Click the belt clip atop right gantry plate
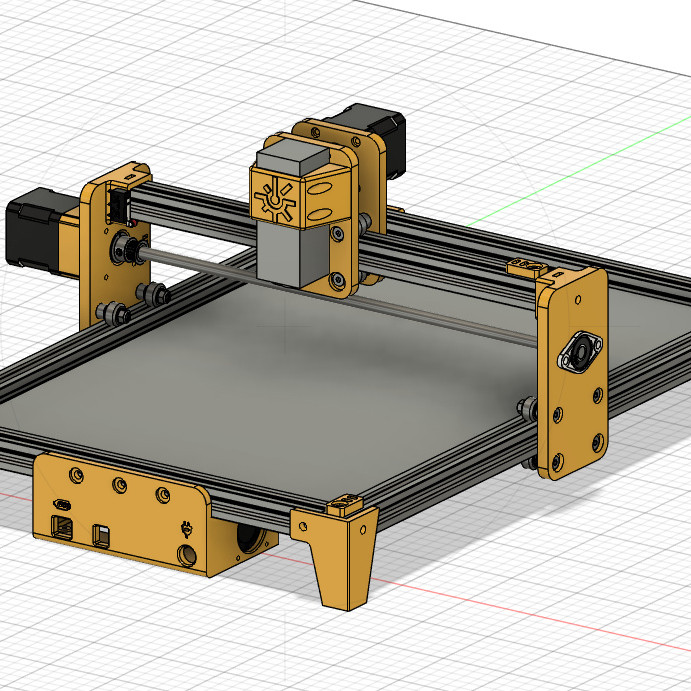The image size is (691, 691). click(530, 267)
